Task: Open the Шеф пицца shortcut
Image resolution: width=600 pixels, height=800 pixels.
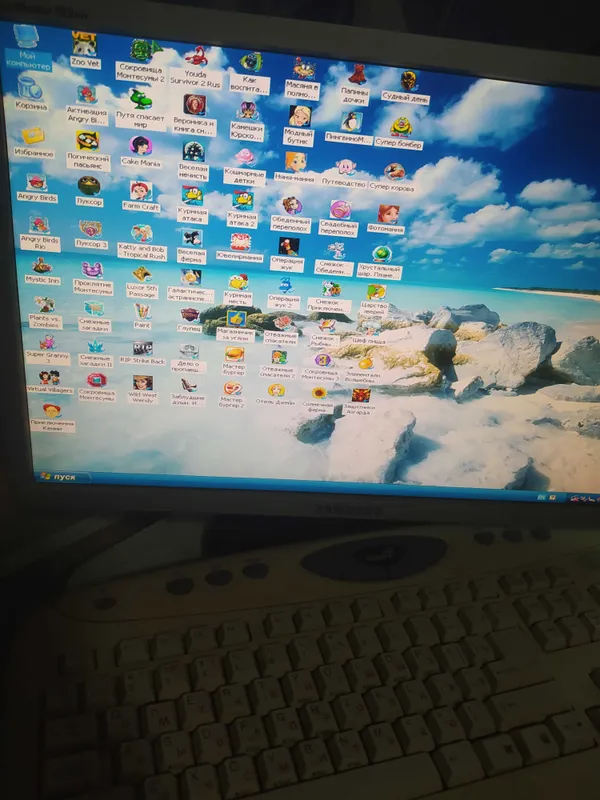Action: [370, 333]
